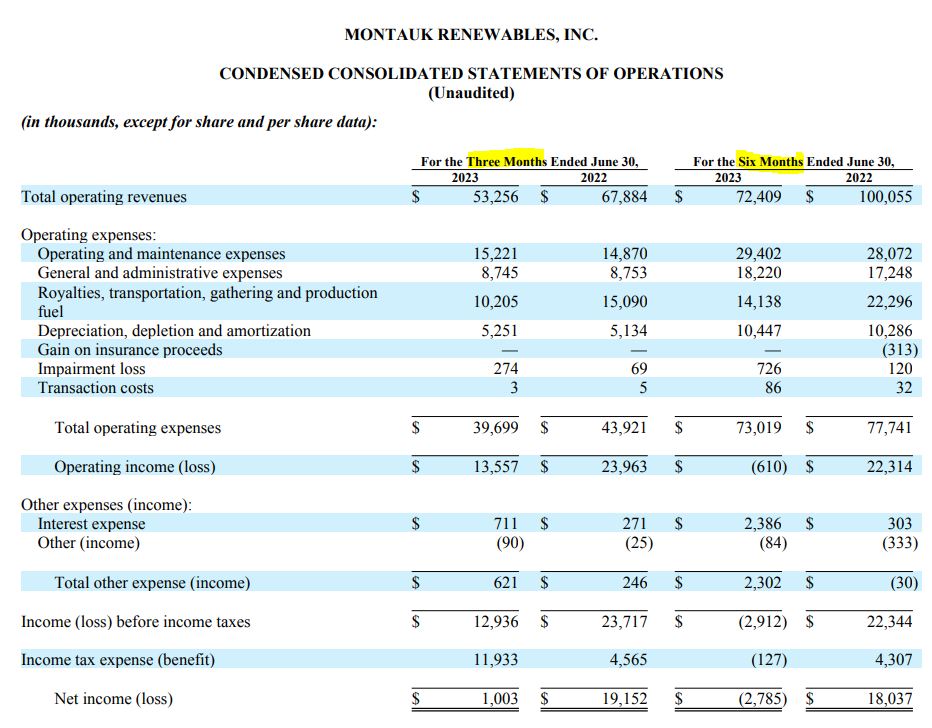Click income tax benefit value (127)
The height and width of the screenshot is (728, 932).
tap(769, 660)
